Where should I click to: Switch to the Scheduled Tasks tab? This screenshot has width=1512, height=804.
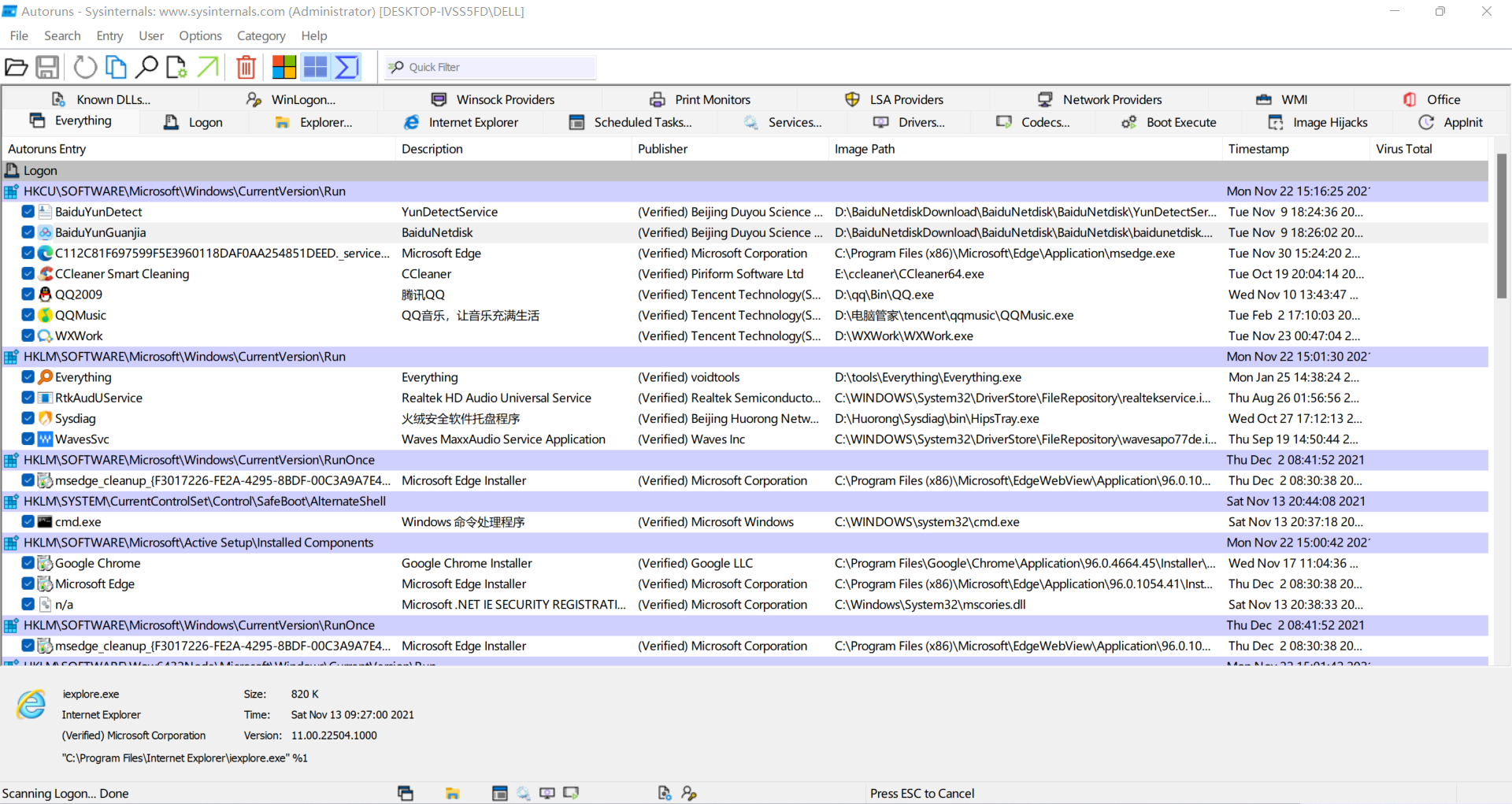tap(631, 122)
